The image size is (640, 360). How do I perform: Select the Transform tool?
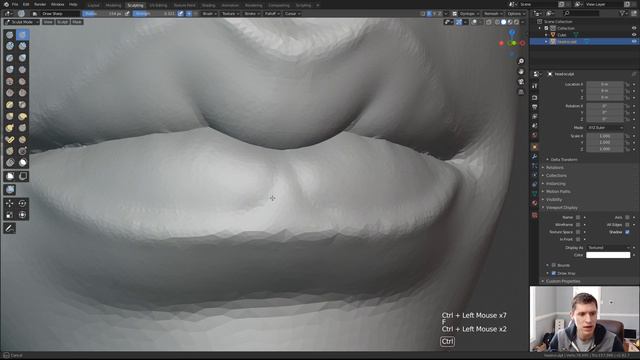[x=22, y=215]
